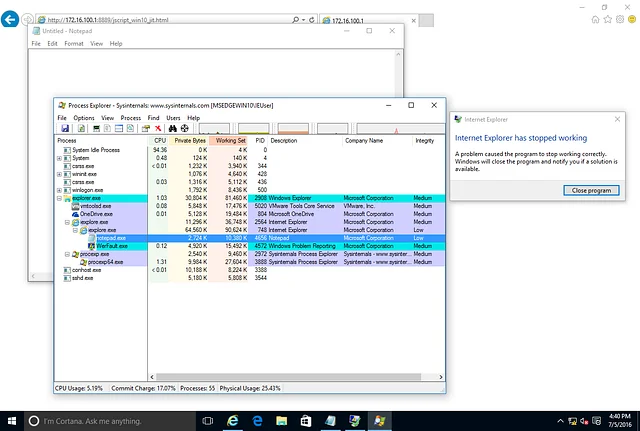Expand the wininit.exe tree node
Viewport: 640px width, 431px height.
(x=61, y=174)
